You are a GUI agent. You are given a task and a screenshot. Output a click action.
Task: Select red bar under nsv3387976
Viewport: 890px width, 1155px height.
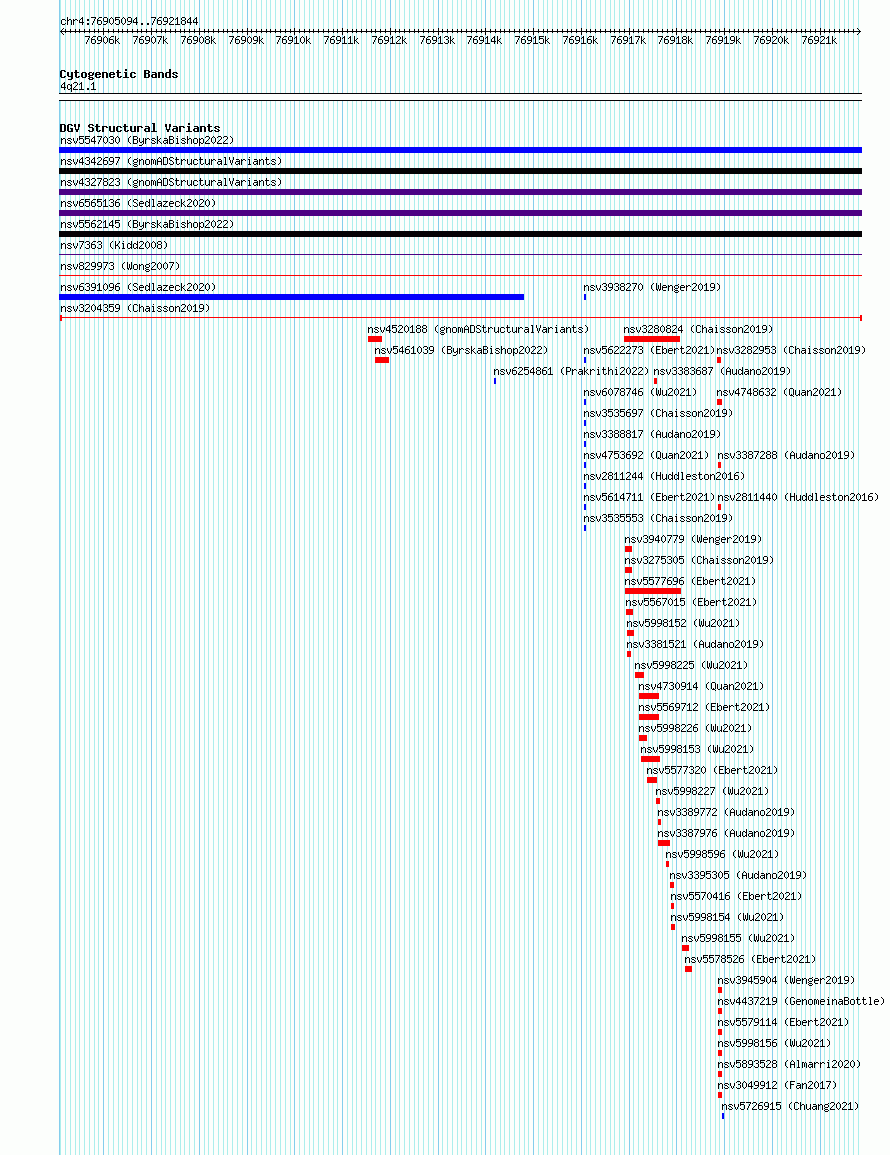664,843
